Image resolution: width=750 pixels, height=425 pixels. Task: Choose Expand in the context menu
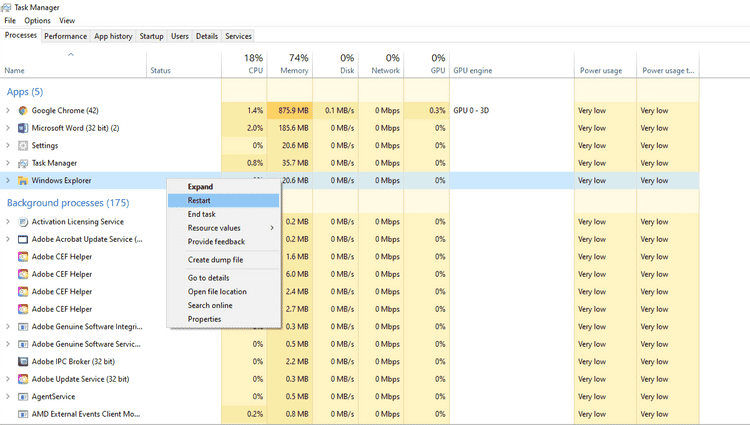point(223,187)
